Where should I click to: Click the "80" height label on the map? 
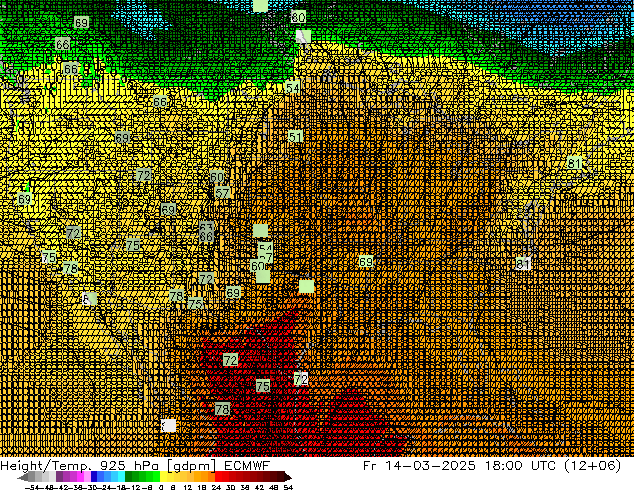point(298,17)
